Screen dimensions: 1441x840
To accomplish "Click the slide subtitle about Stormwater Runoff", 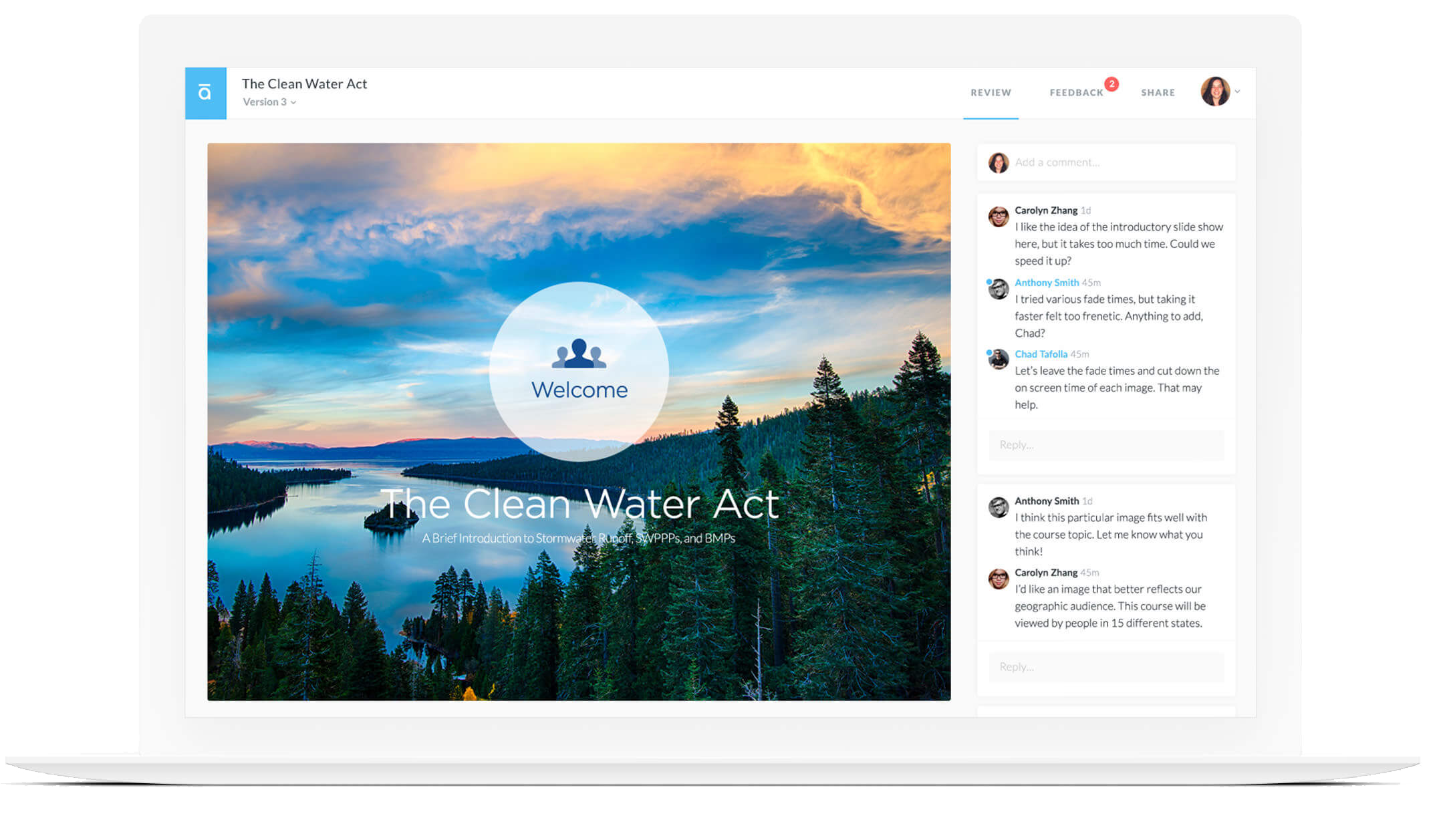I will 578,539.
